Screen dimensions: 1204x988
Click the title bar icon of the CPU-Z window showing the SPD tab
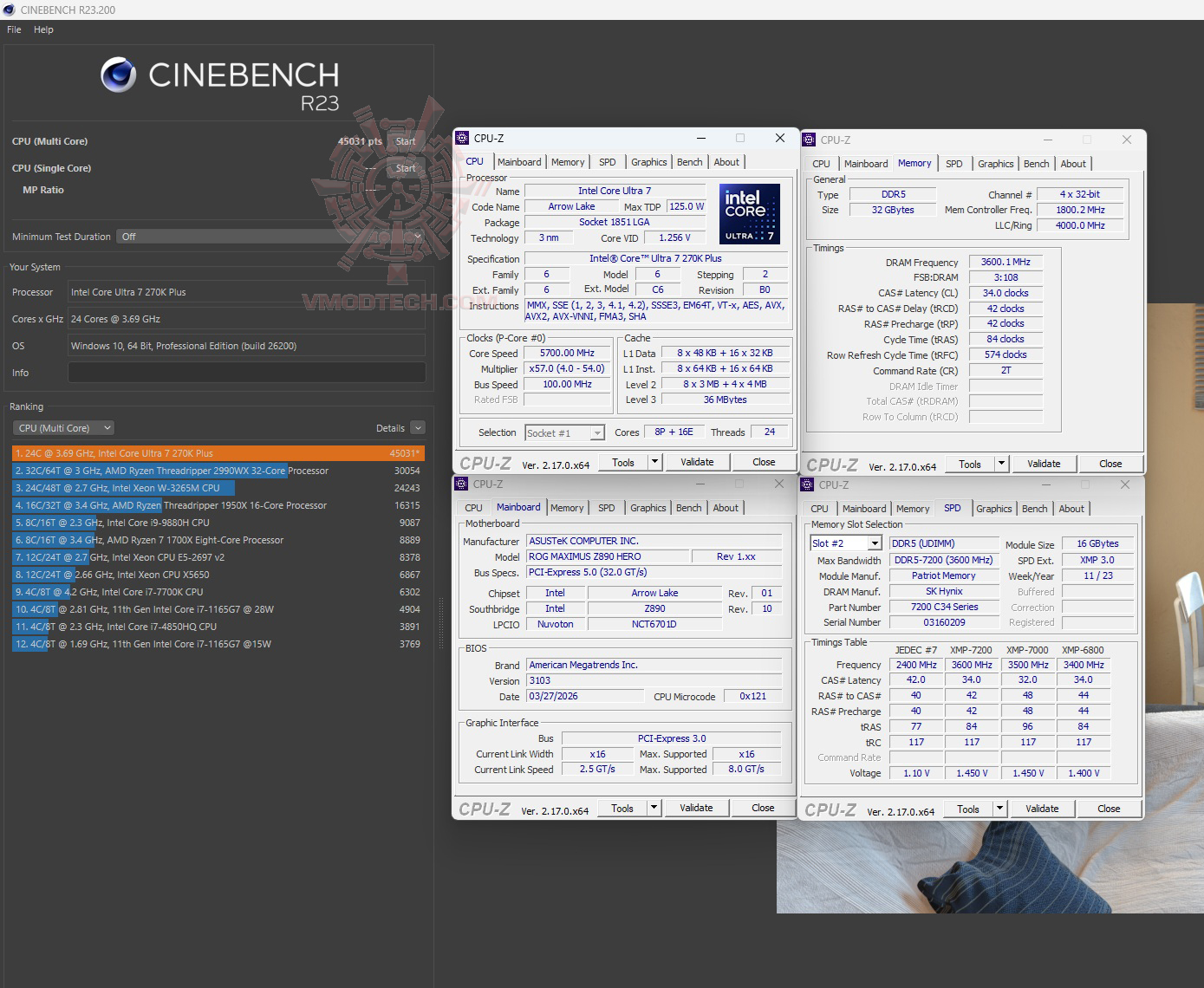coord(807,484)
